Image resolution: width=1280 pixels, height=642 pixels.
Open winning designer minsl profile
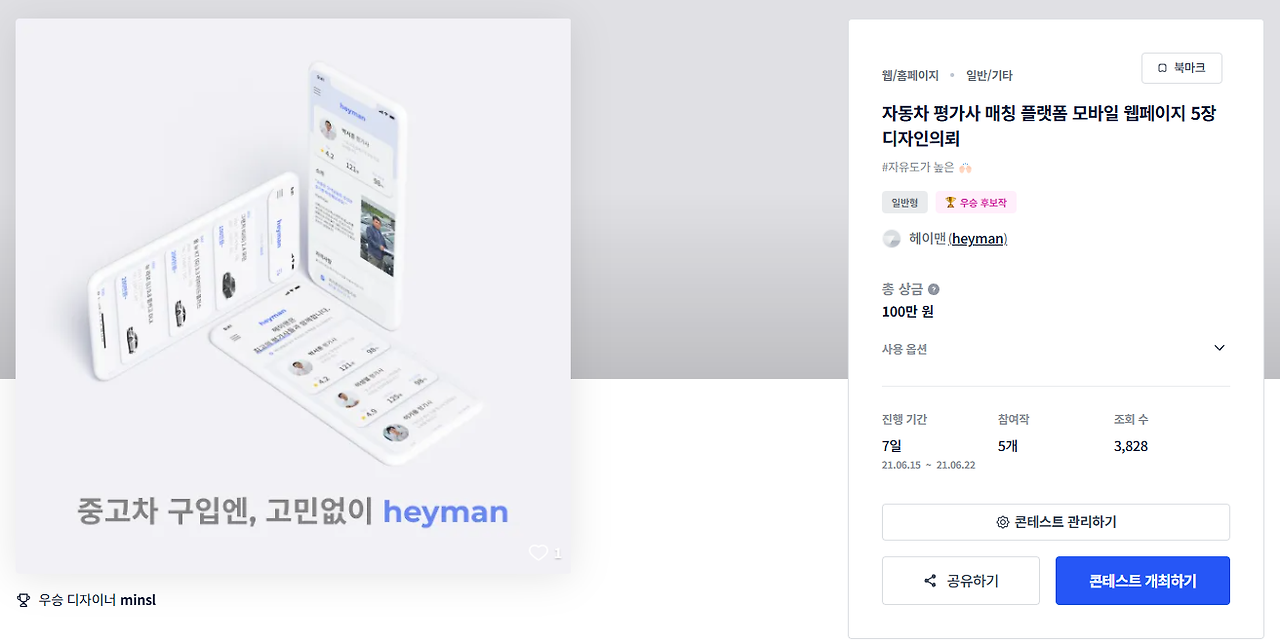coord(138,600)
